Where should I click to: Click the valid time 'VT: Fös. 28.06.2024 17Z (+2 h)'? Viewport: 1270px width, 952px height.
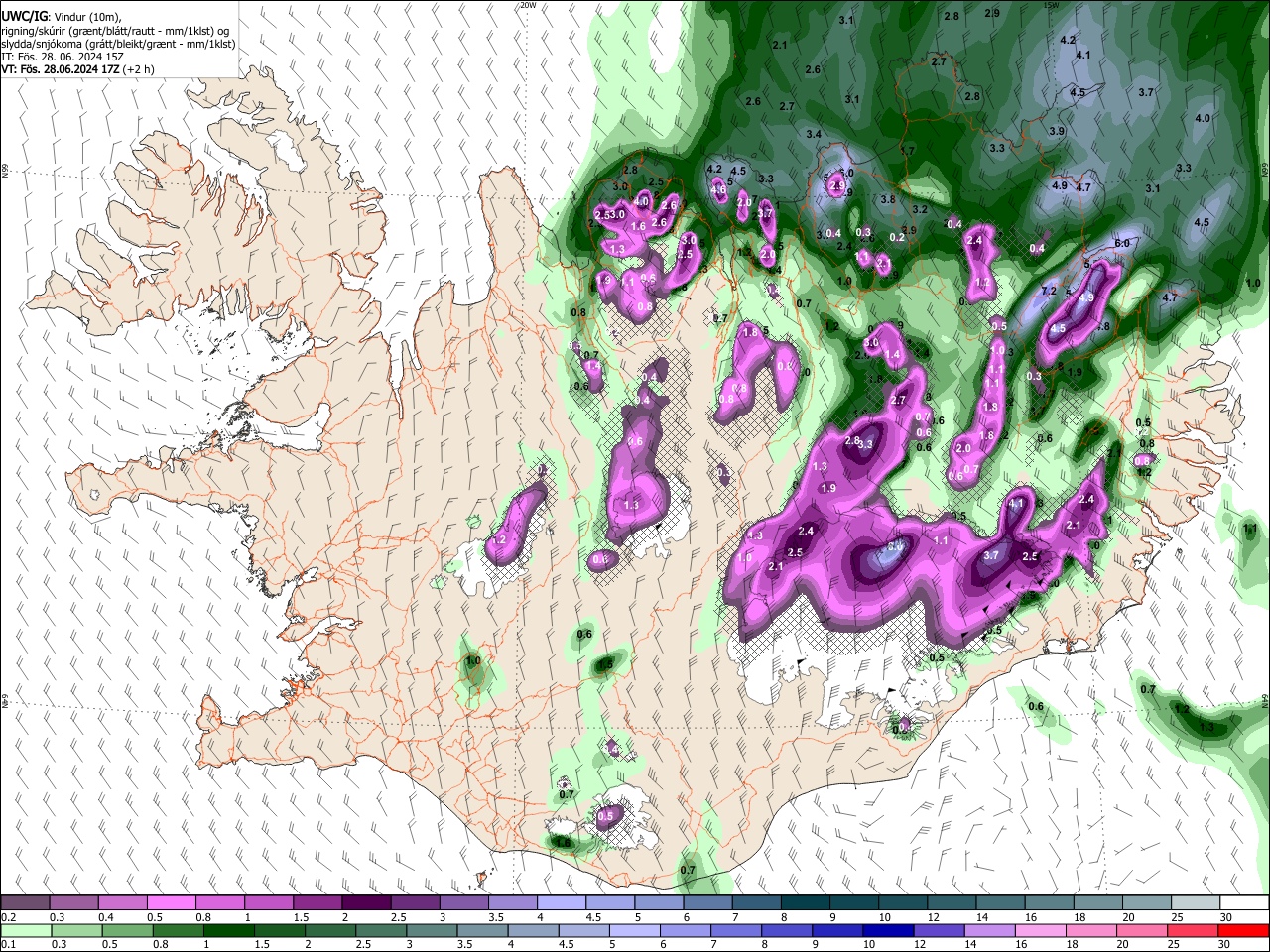pos(75,69)
